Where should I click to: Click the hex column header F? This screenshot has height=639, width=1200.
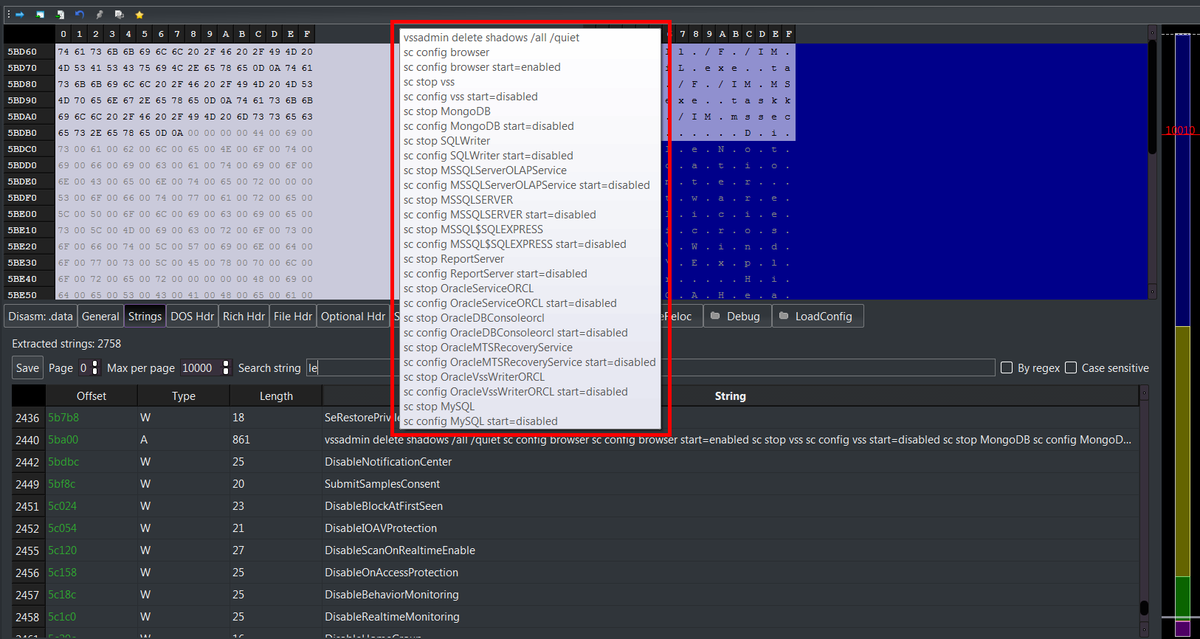tap(306, 34)
